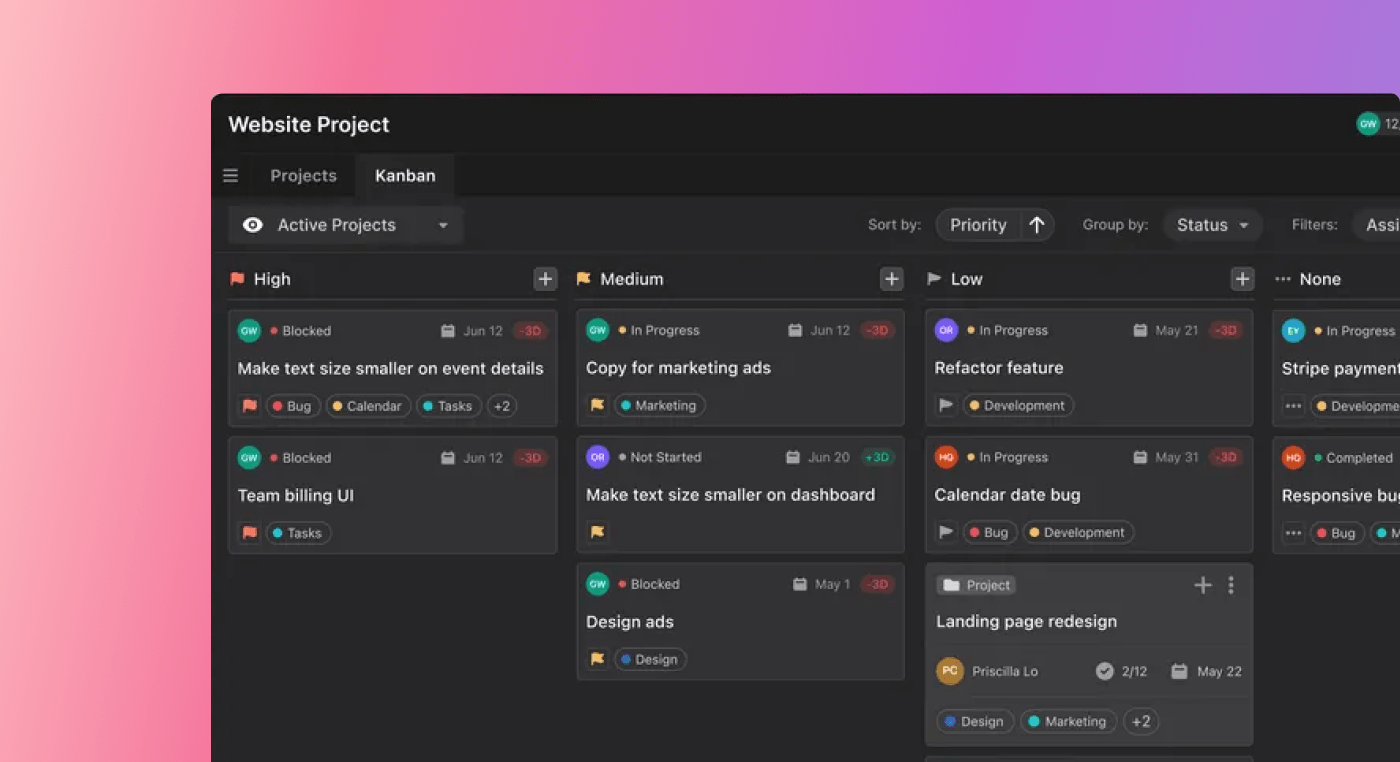Open the Status group-by dropdown
The height and width of the screenshot is (762, 1400).
pos(1211,225)
